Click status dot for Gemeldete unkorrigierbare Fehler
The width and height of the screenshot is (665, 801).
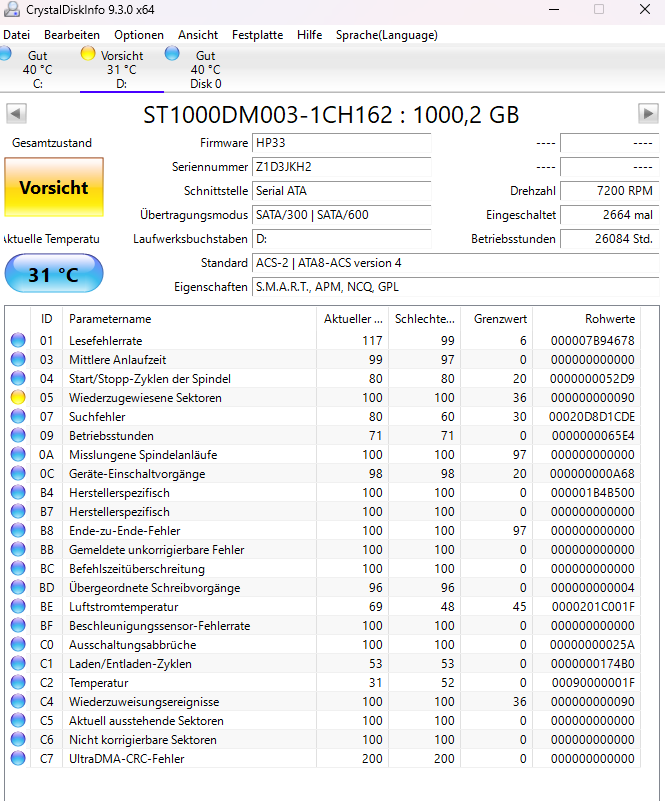pos(18,549)
